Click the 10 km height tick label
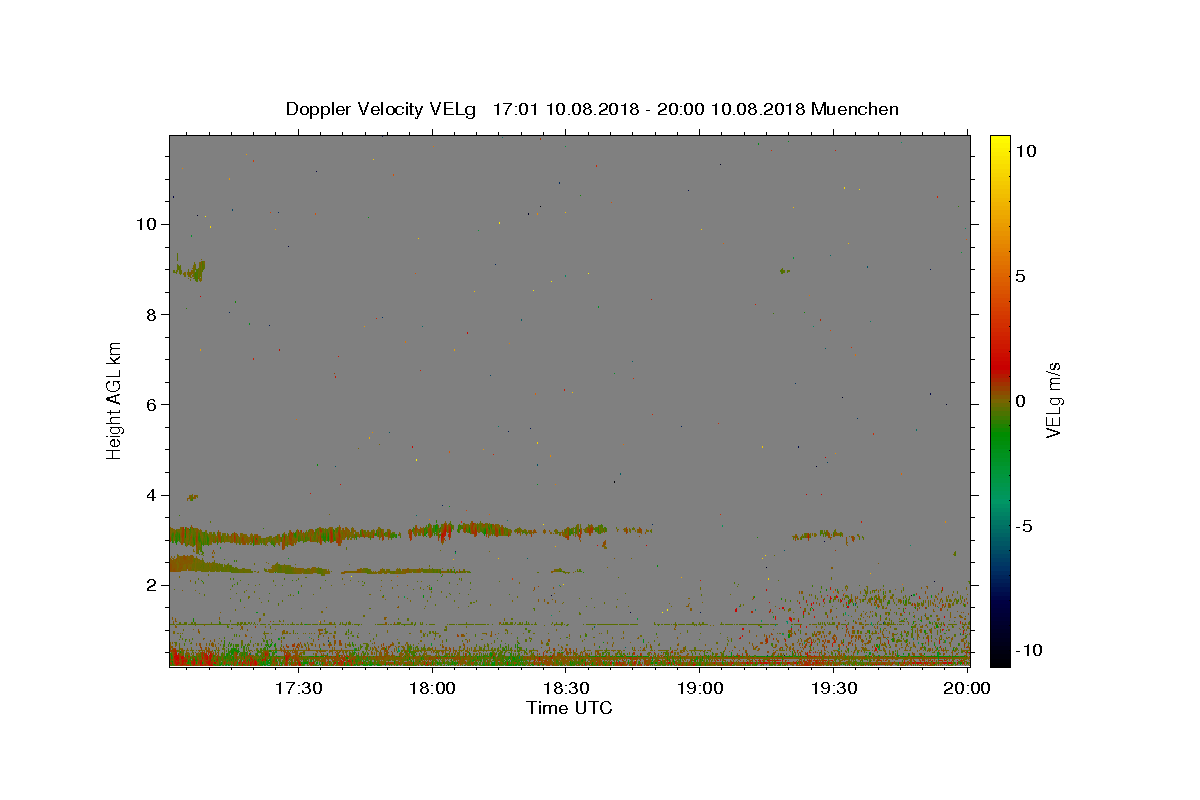 click(145, 224)
